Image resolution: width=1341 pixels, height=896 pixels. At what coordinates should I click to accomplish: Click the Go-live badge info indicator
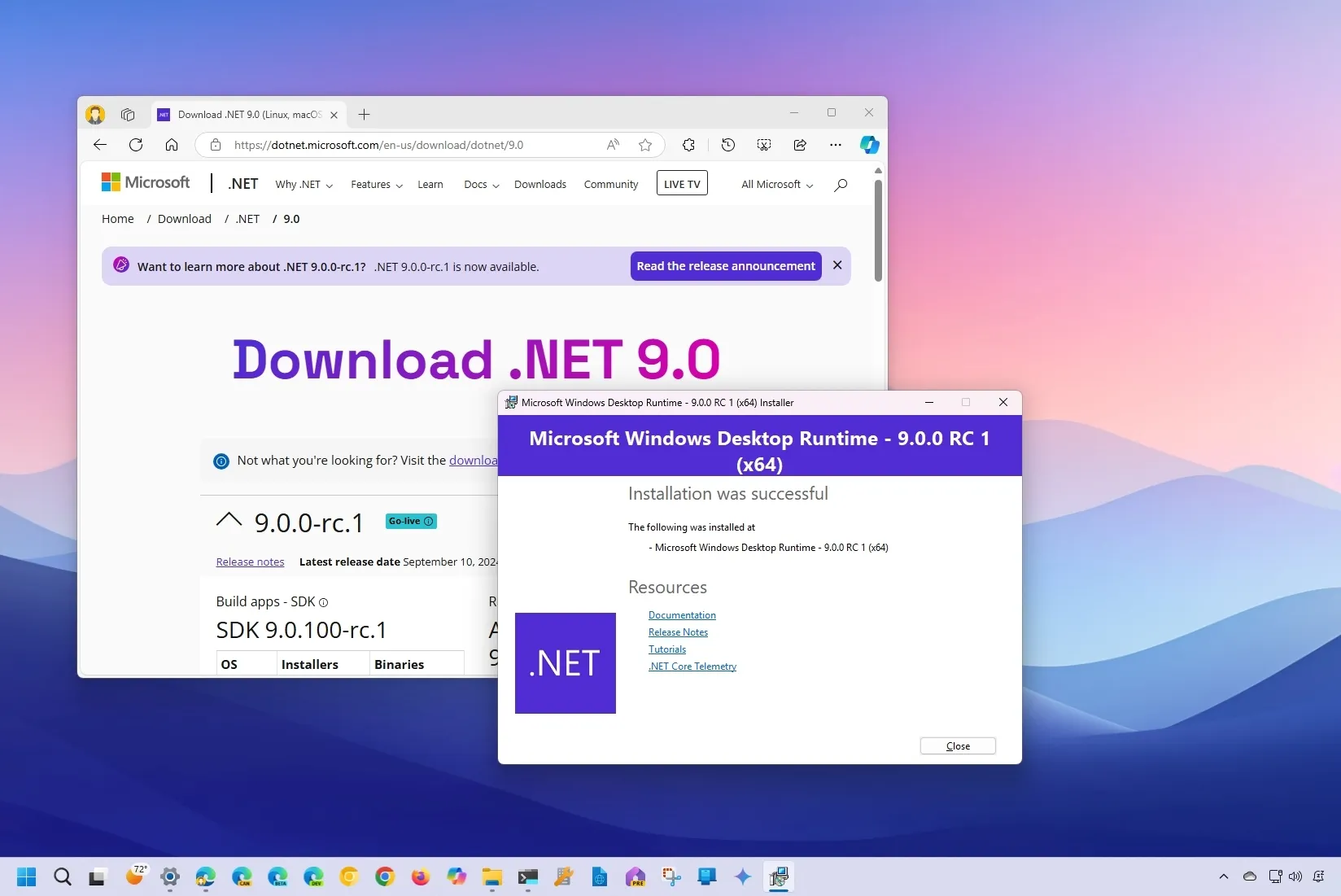click(x=429, y=522)
